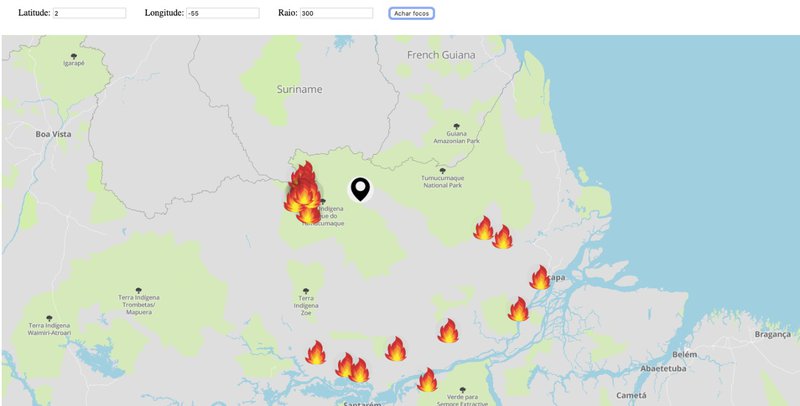800x406 pixels.
Task: Click the Boa Vista city label
Action: pos(56,133)
